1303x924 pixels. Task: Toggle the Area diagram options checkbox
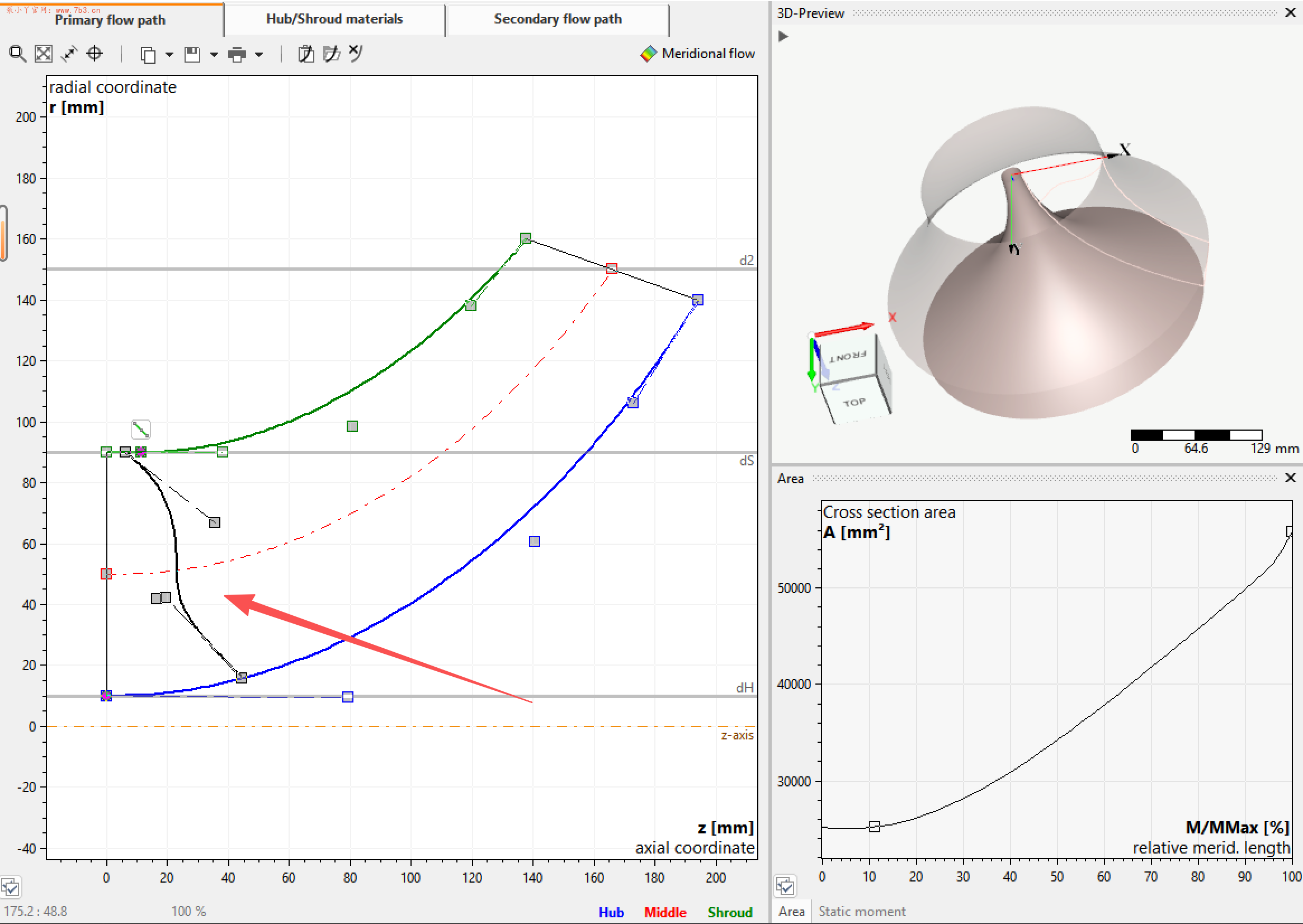786,886
